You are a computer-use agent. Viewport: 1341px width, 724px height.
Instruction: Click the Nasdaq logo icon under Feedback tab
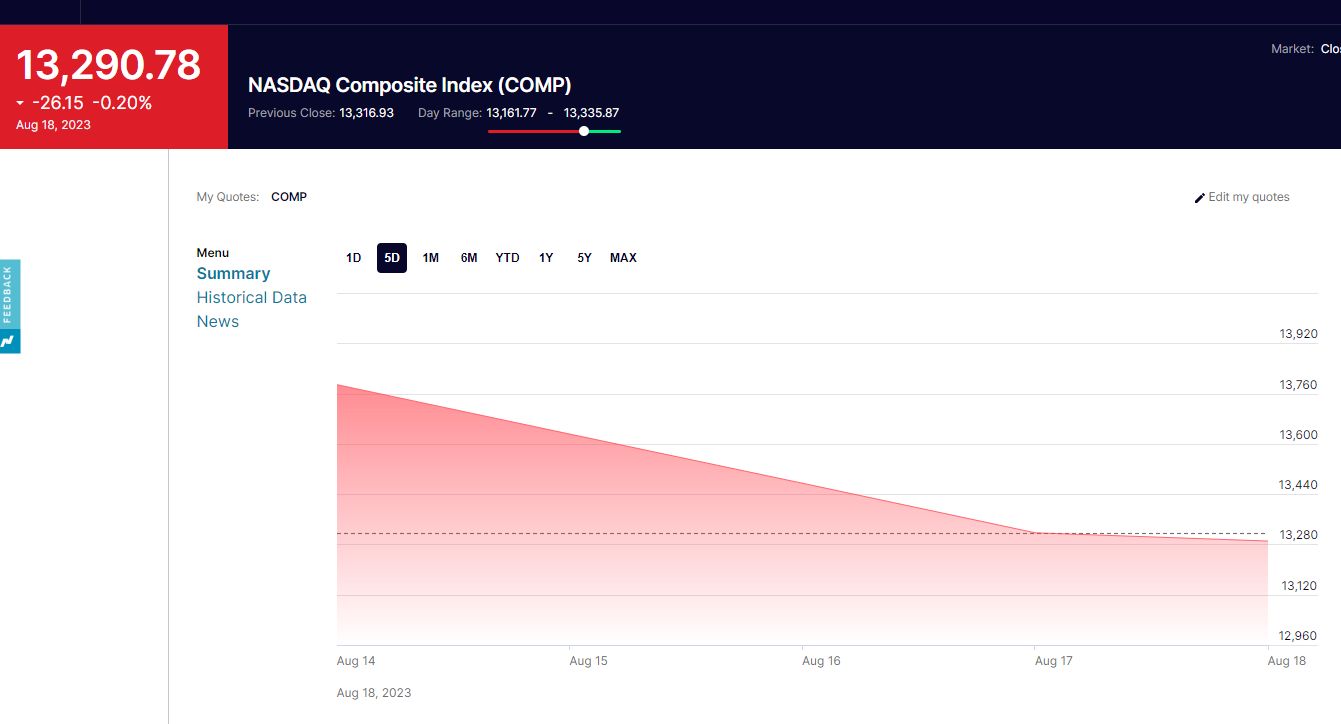(9, 341)
